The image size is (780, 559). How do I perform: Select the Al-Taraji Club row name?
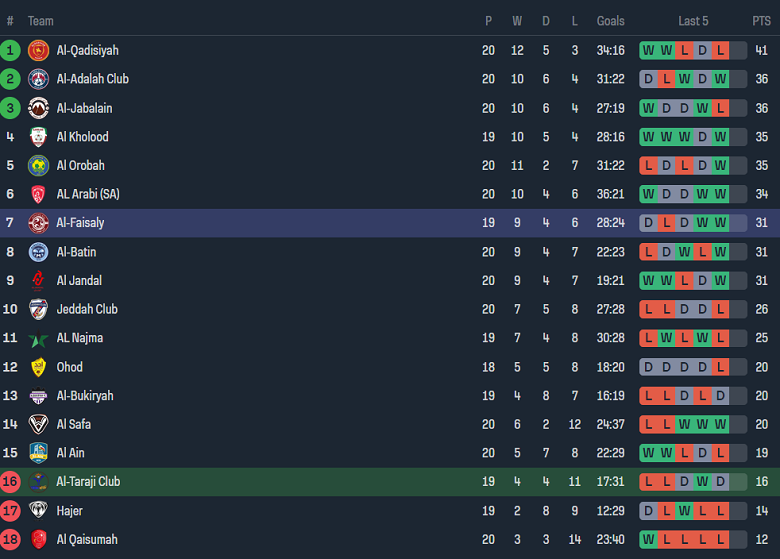click(88, 482)
